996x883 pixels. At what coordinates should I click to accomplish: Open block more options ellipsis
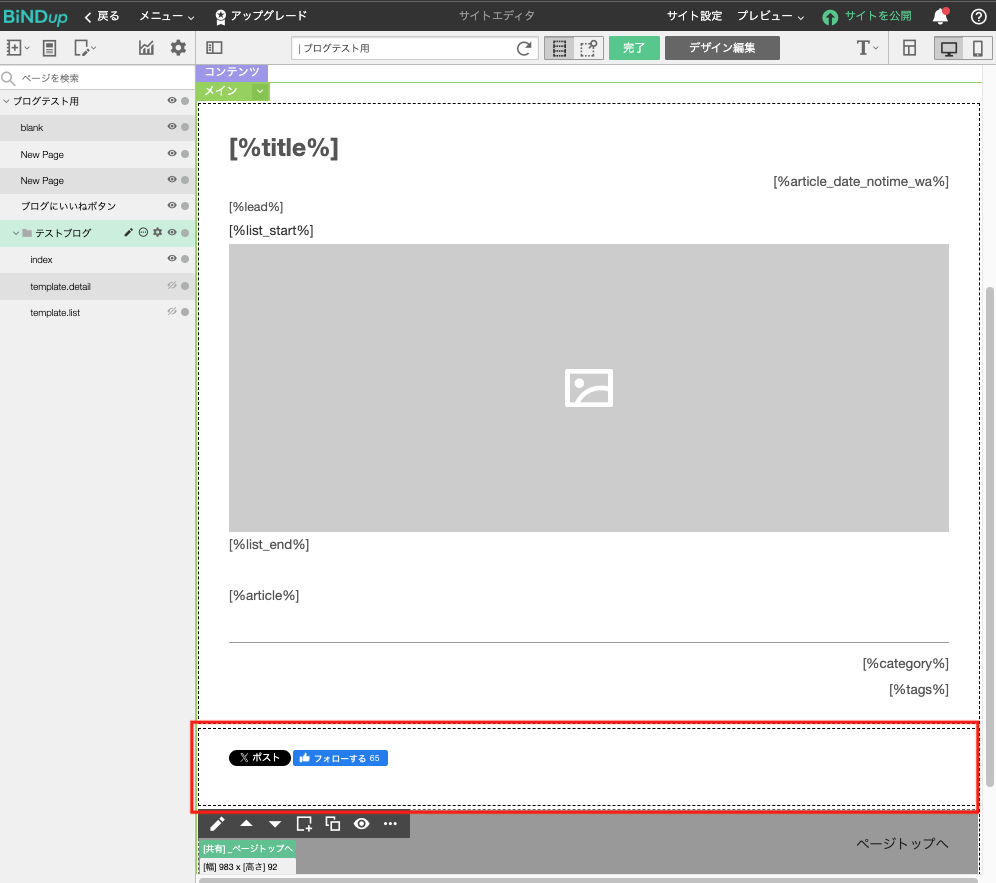(390, 824)
